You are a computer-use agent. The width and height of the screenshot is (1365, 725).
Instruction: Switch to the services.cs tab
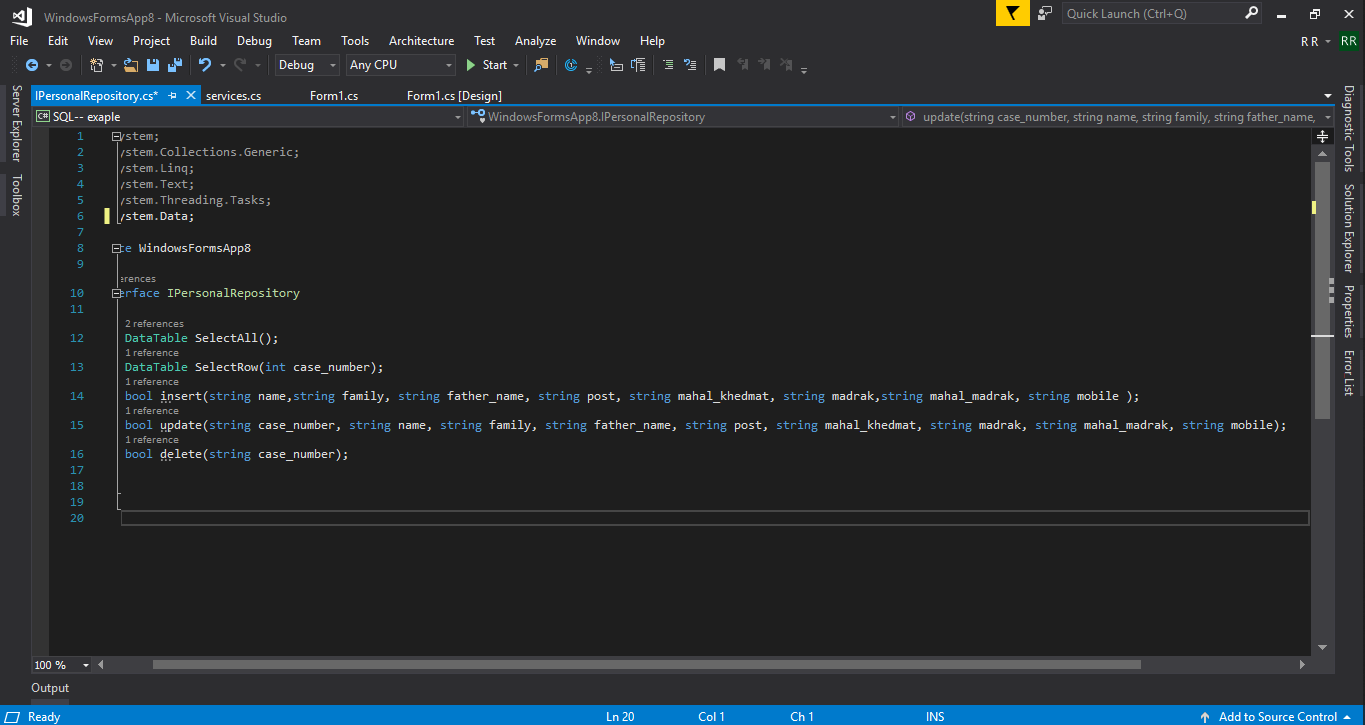coord(233,96)
